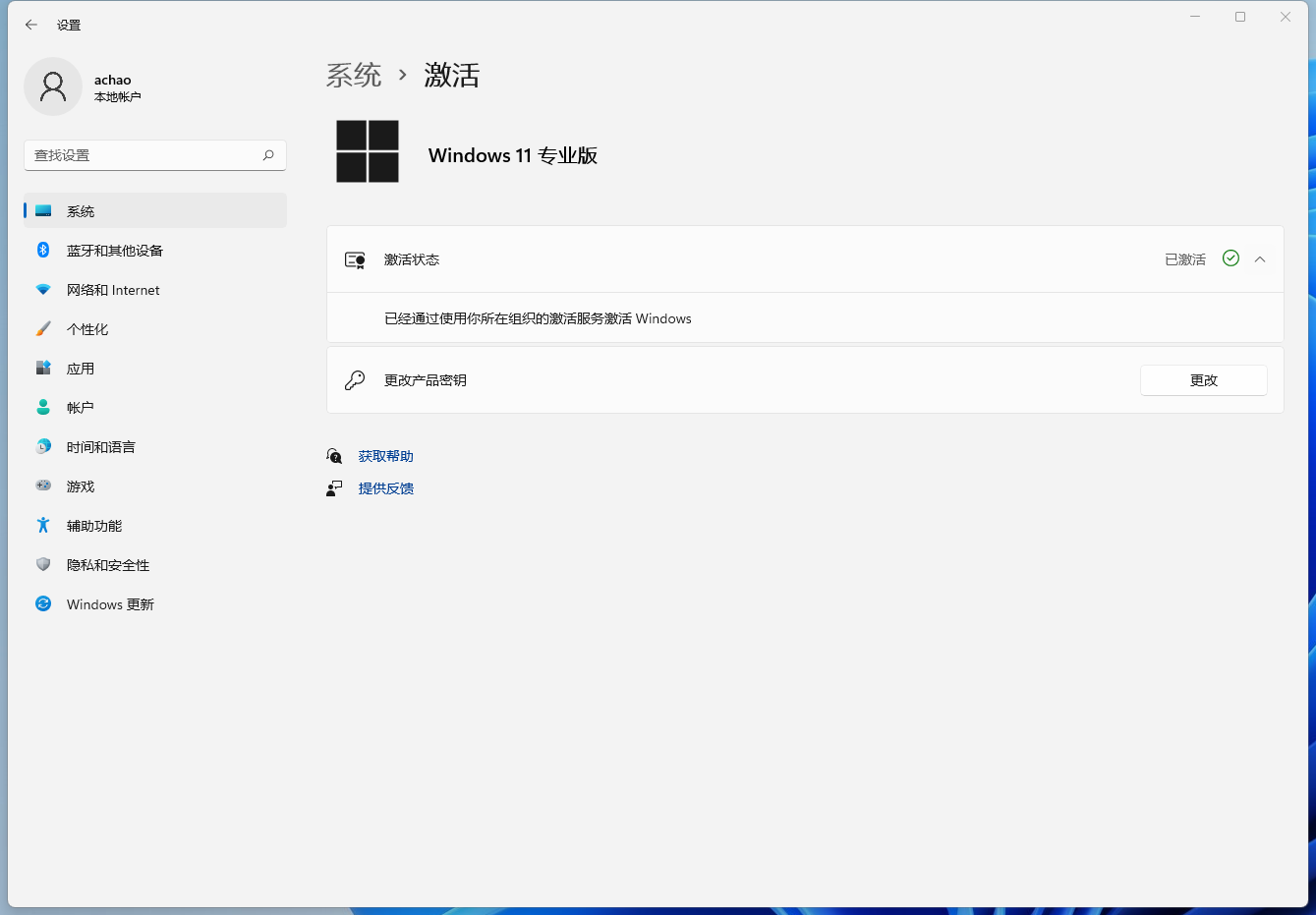Image resolution: width=1316 pixels, height=915 pixels.
Task: Open 游戏 settings
Action: 155,486
